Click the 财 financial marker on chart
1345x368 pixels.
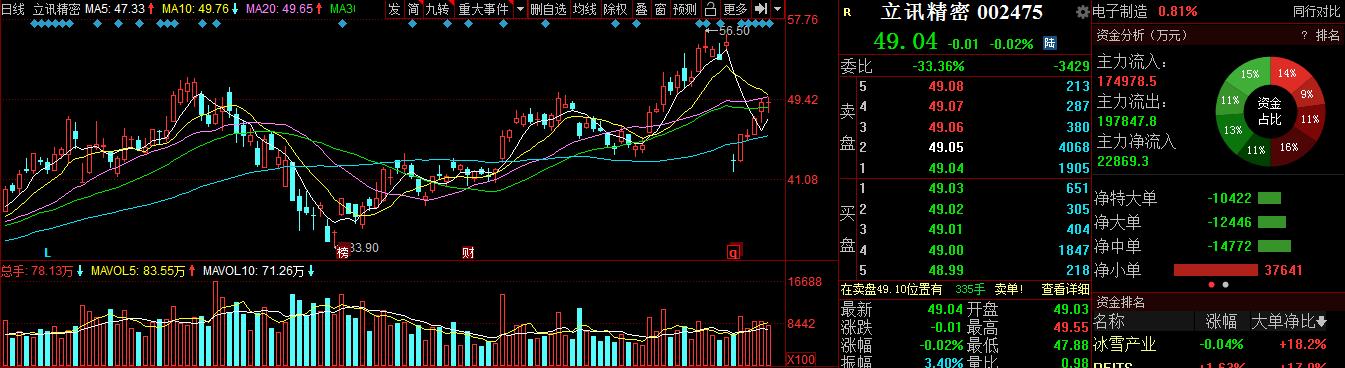coord(467,251)
